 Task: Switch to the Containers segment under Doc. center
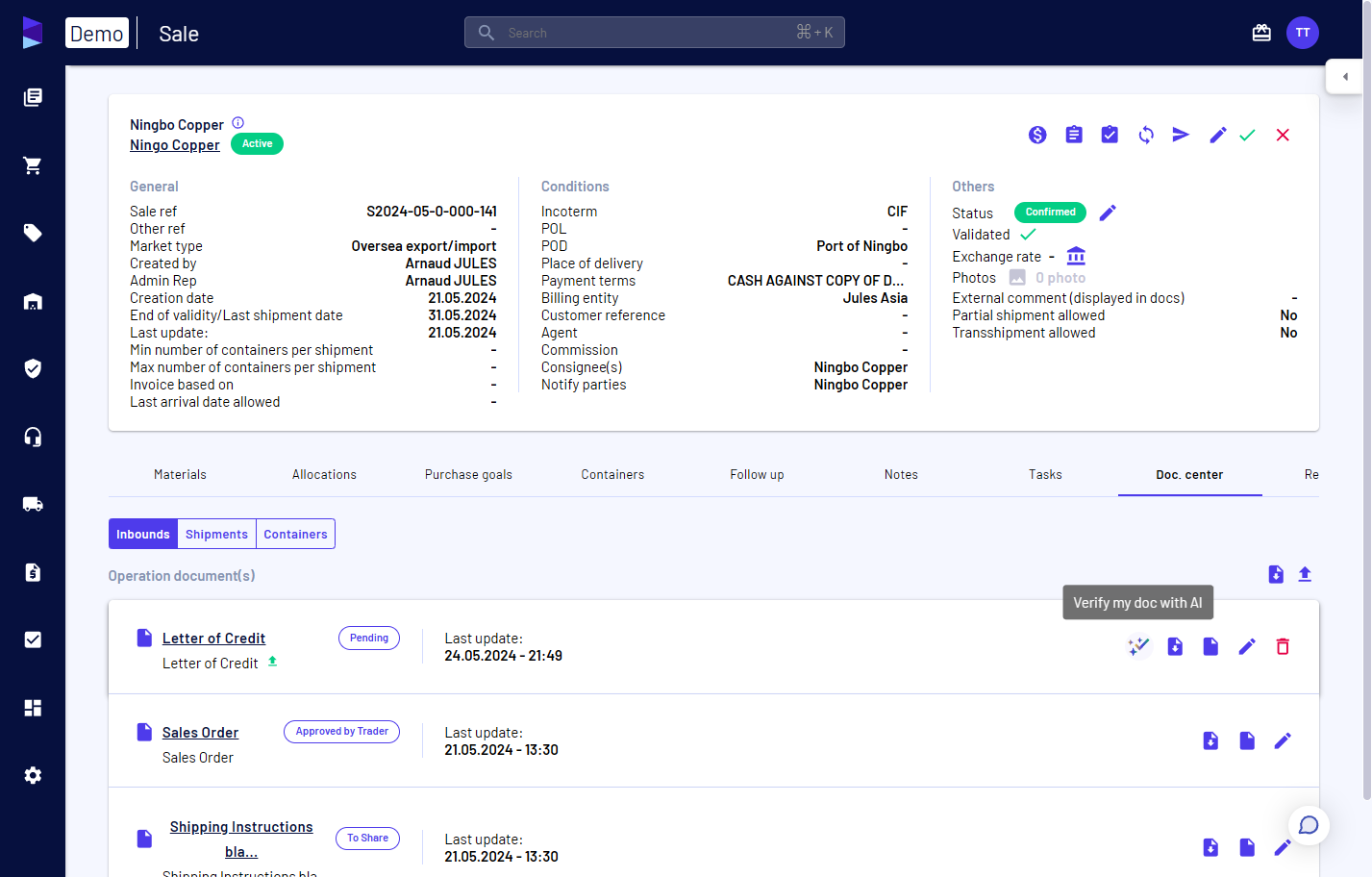[x=295, y=534]
